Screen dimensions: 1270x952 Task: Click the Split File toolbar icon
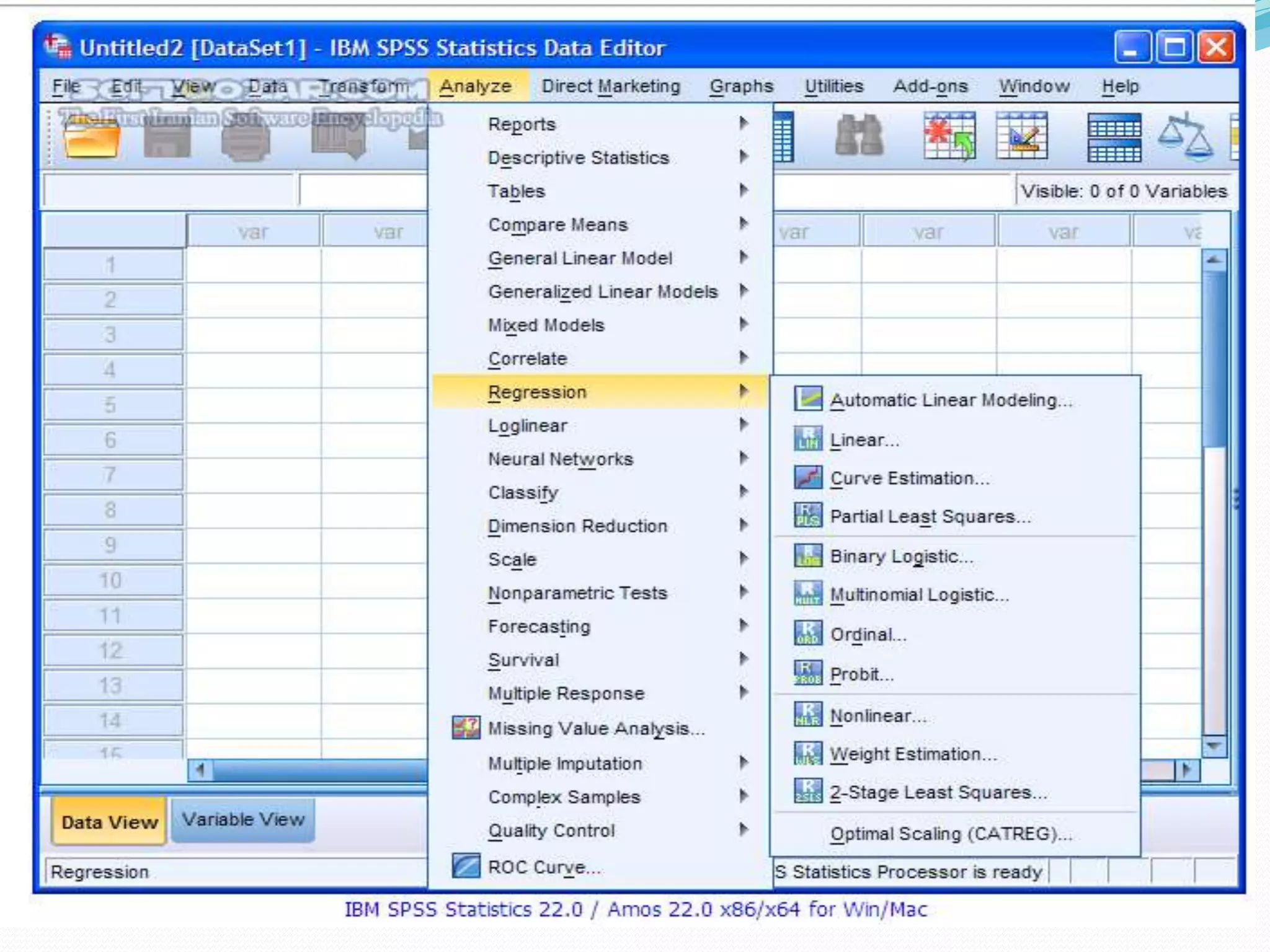1114,136
